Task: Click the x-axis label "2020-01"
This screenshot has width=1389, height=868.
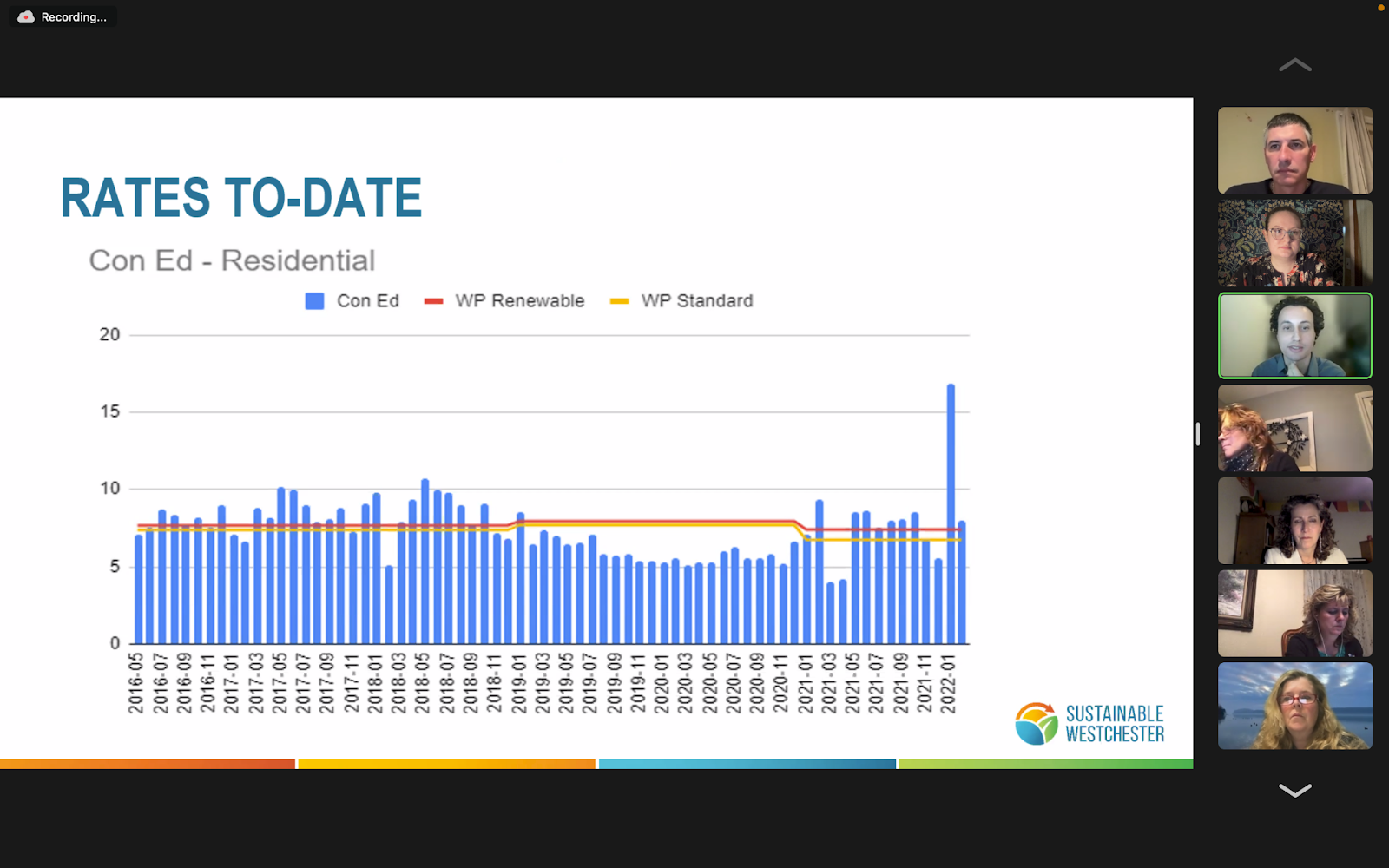Action: click(x=662, y=683)
